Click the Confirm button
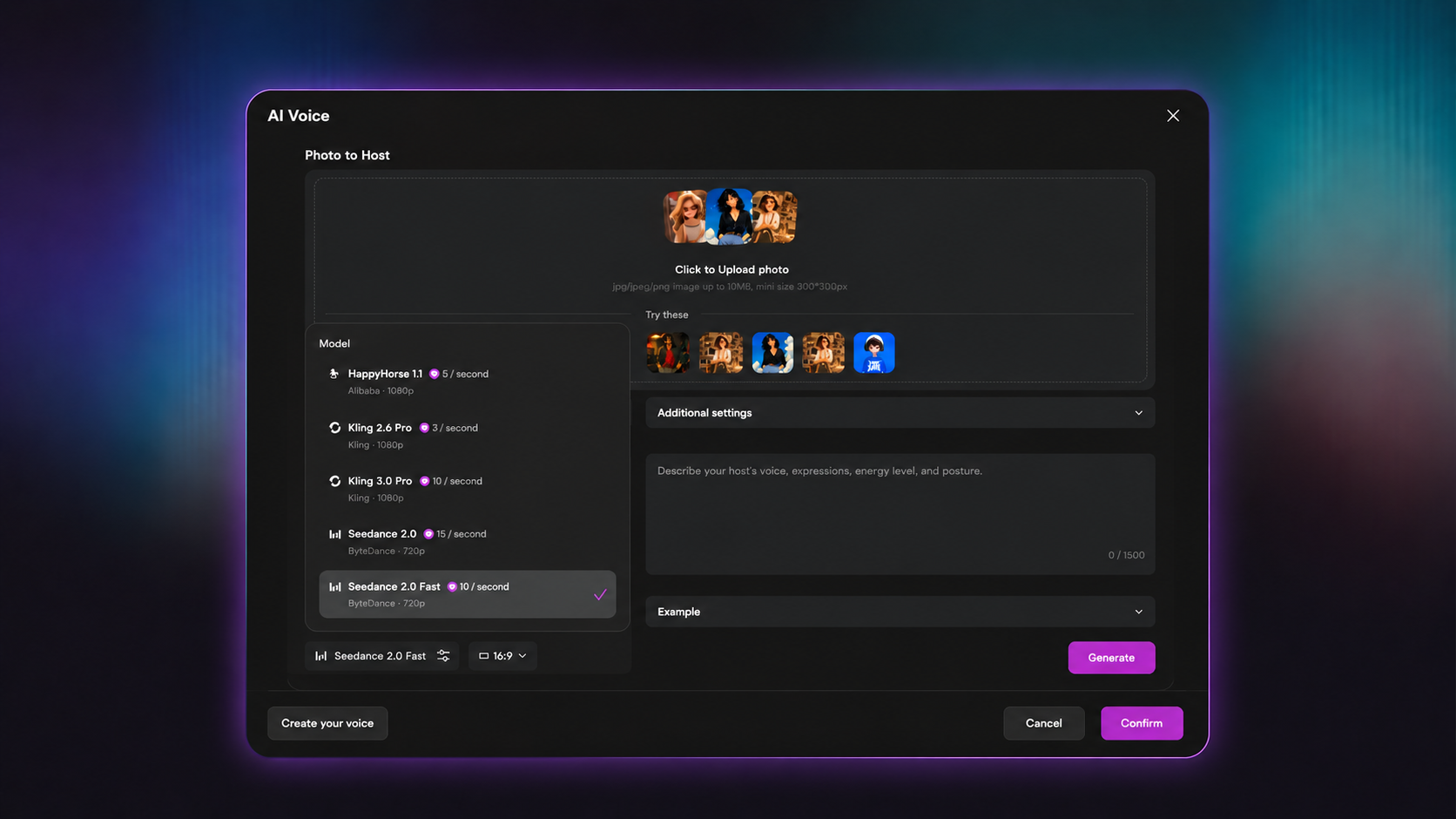The image size is (1456, 819). [x=1142, y=723]
